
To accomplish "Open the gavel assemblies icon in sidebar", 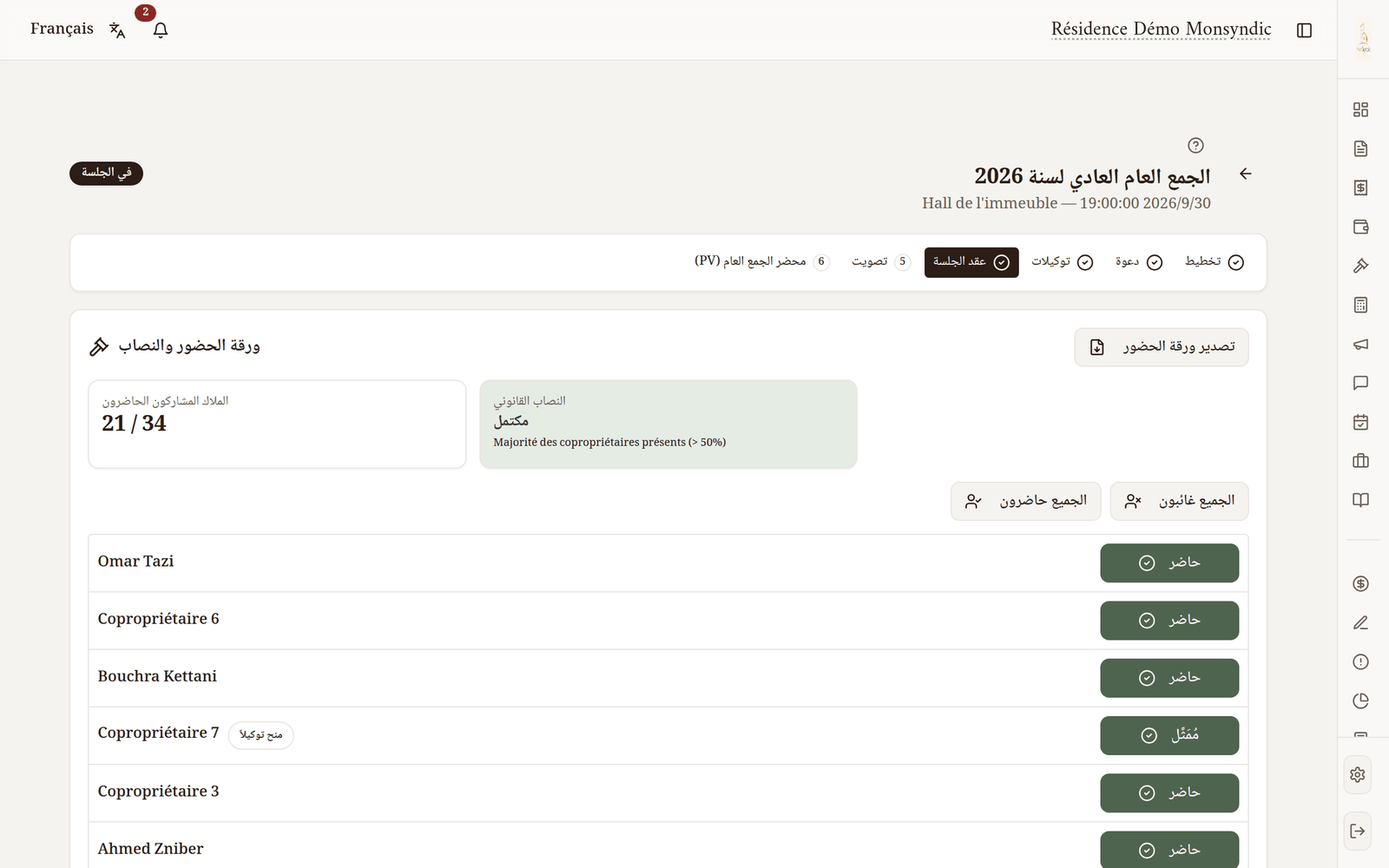I will [x=1360, y=266].
